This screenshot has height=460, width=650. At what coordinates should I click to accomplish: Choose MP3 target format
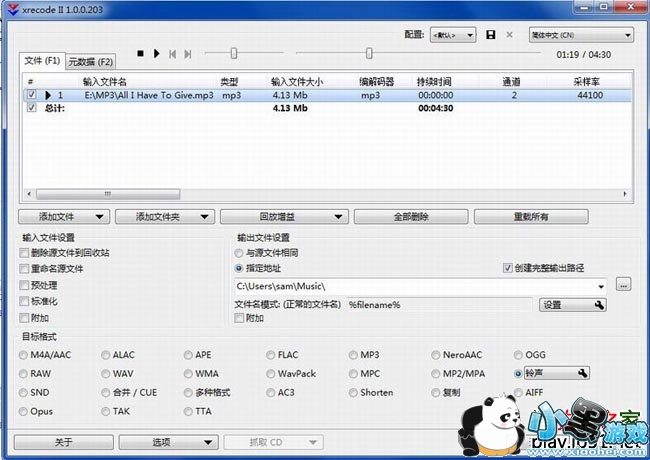(353, 355)
